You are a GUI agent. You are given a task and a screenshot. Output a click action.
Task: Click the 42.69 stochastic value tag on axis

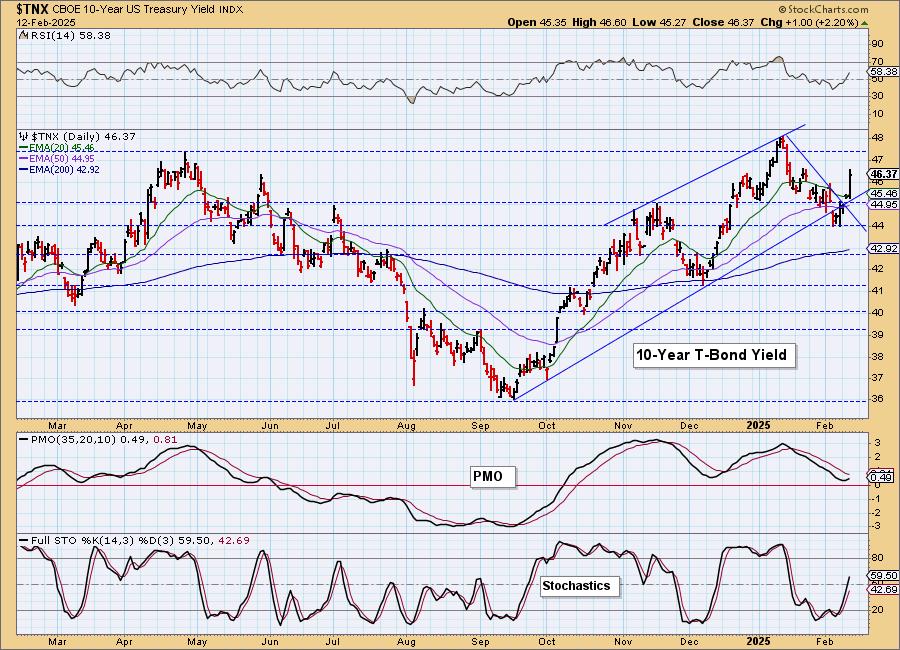pyautogui.click(x=884, y=590)
